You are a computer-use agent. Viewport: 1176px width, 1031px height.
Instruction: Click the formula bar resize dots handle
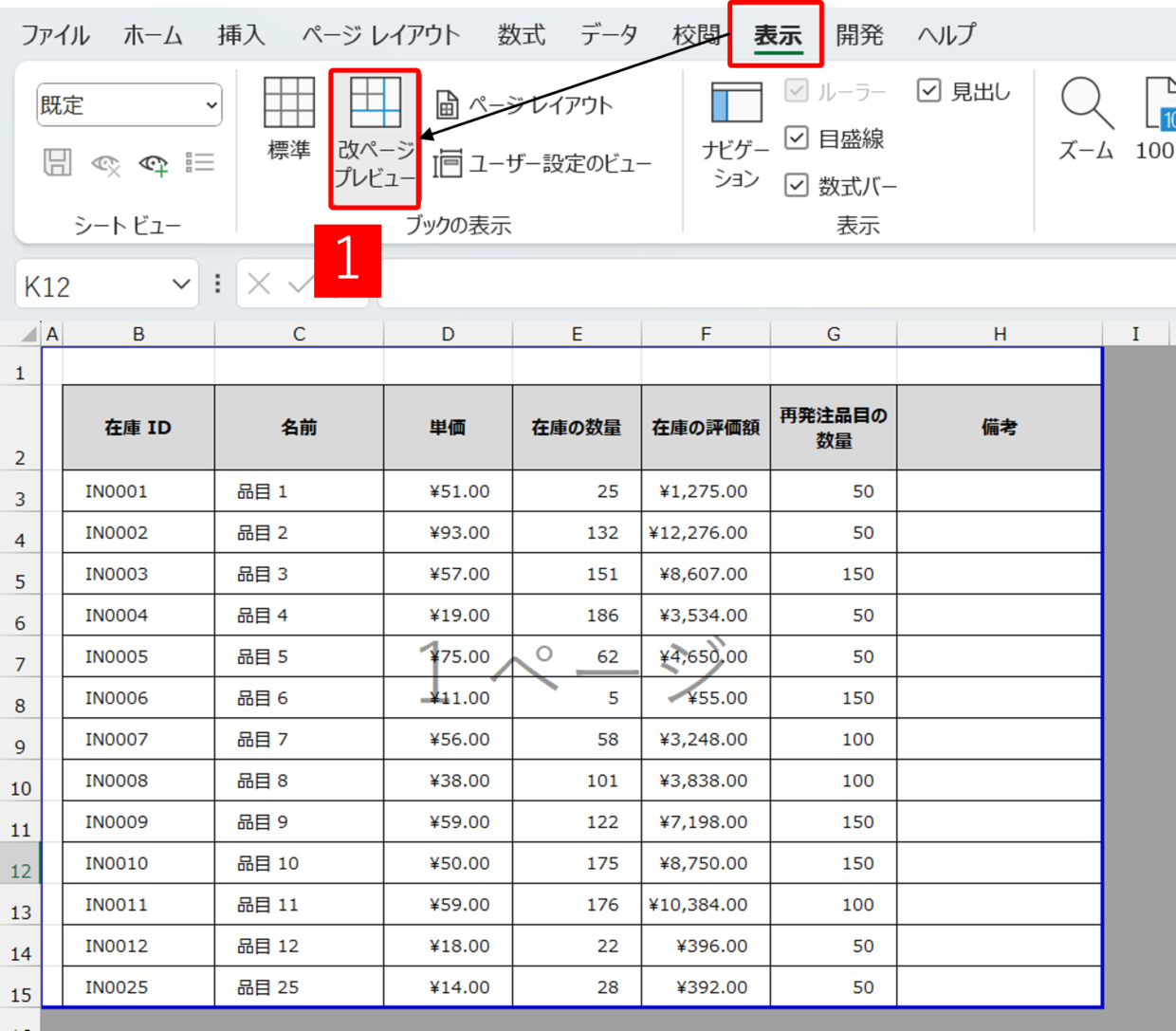tap(218, 284)
